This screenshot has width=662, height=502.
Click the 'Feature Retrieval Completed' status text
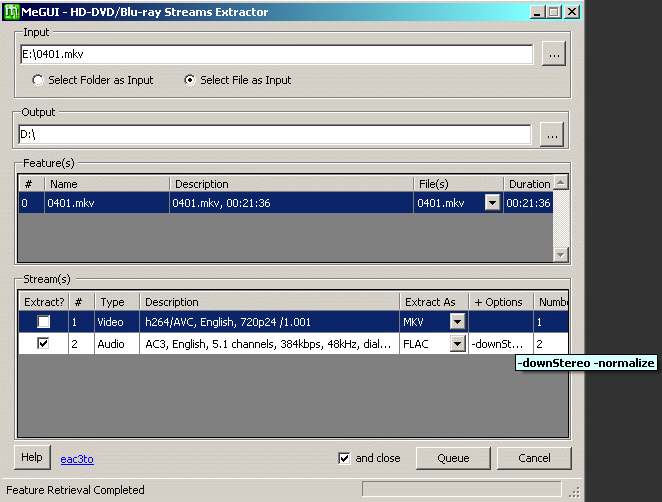click(75, 490)
